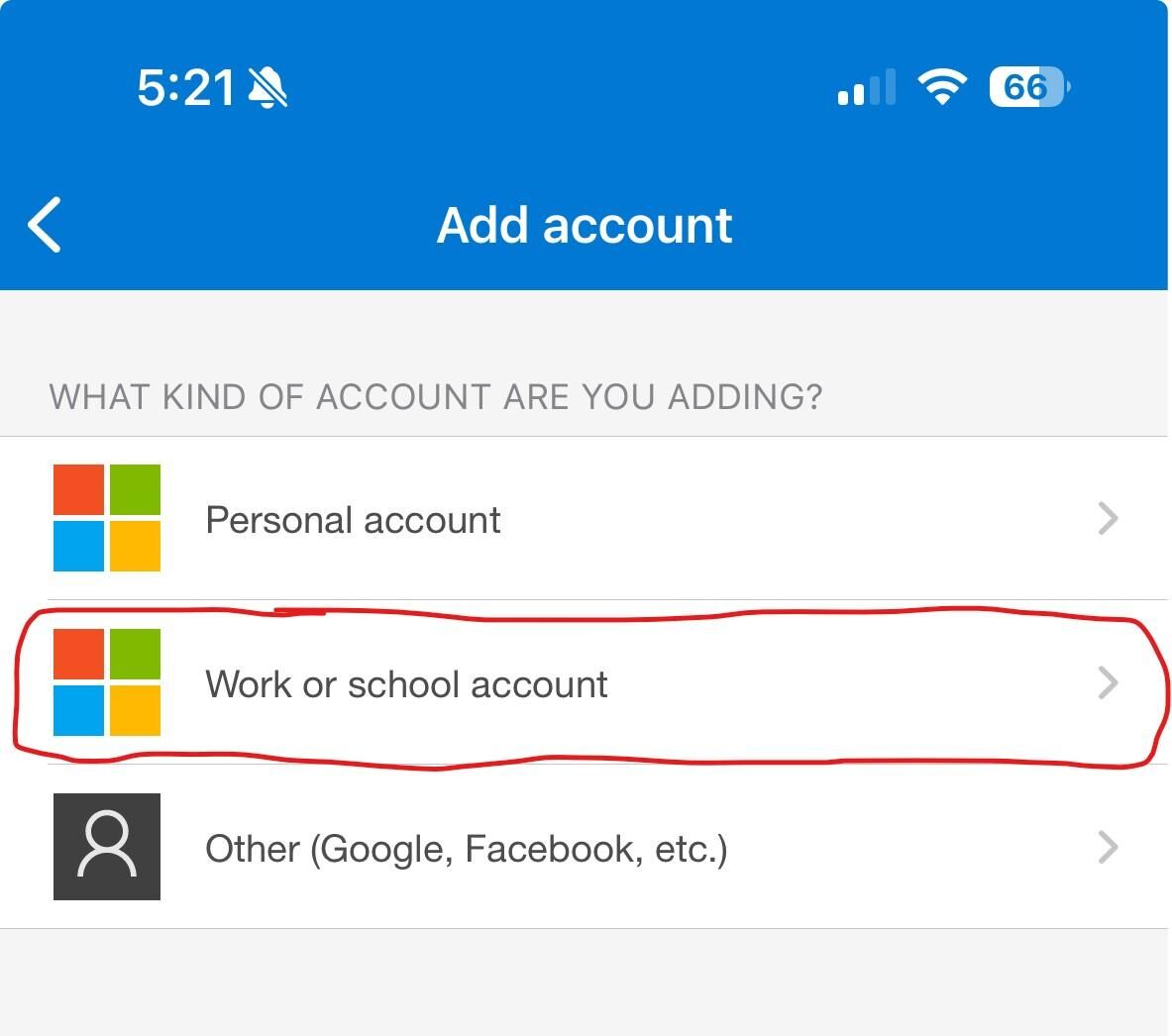Tap the empty gray area below the list

pos(585,983)
